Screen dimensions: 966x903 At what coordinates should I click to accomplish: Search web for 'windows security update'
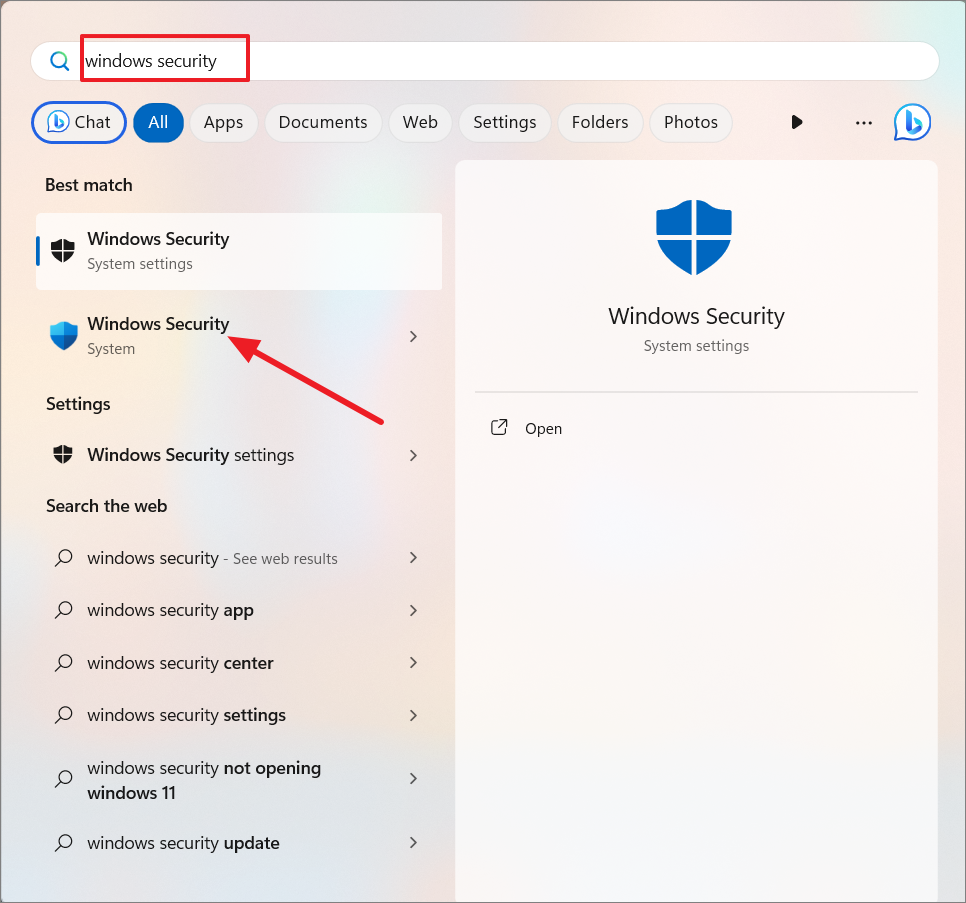coord(239,843)
